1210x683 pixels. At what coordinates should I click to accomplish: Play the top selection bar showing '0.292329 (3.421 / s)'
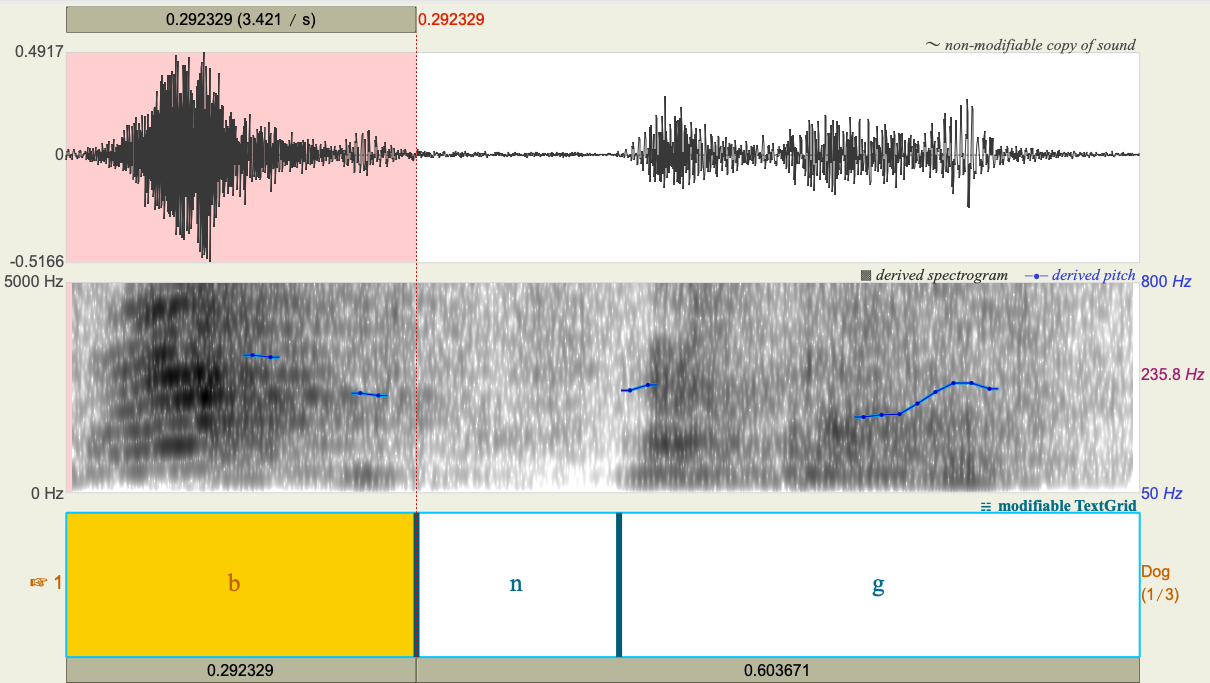[240, 18]
